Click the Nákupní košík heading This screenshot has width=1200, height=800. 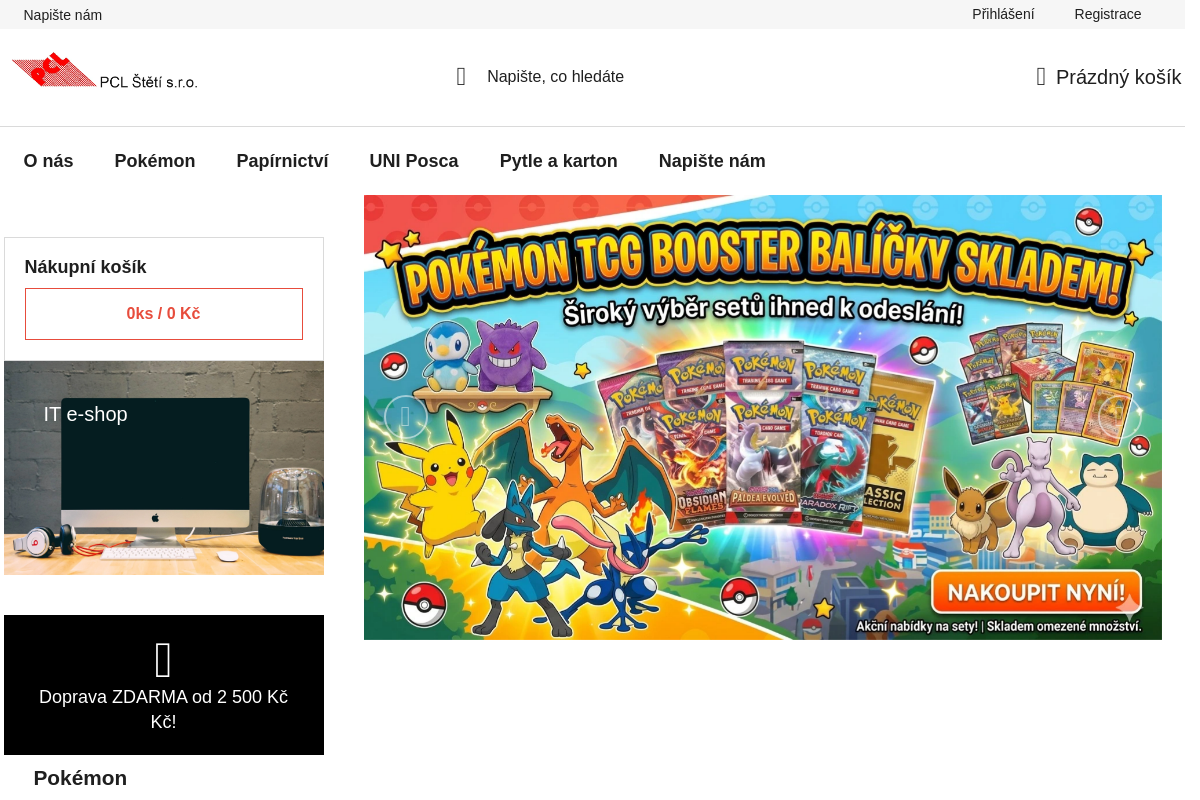pyautogui.click(x=86, y=267)
